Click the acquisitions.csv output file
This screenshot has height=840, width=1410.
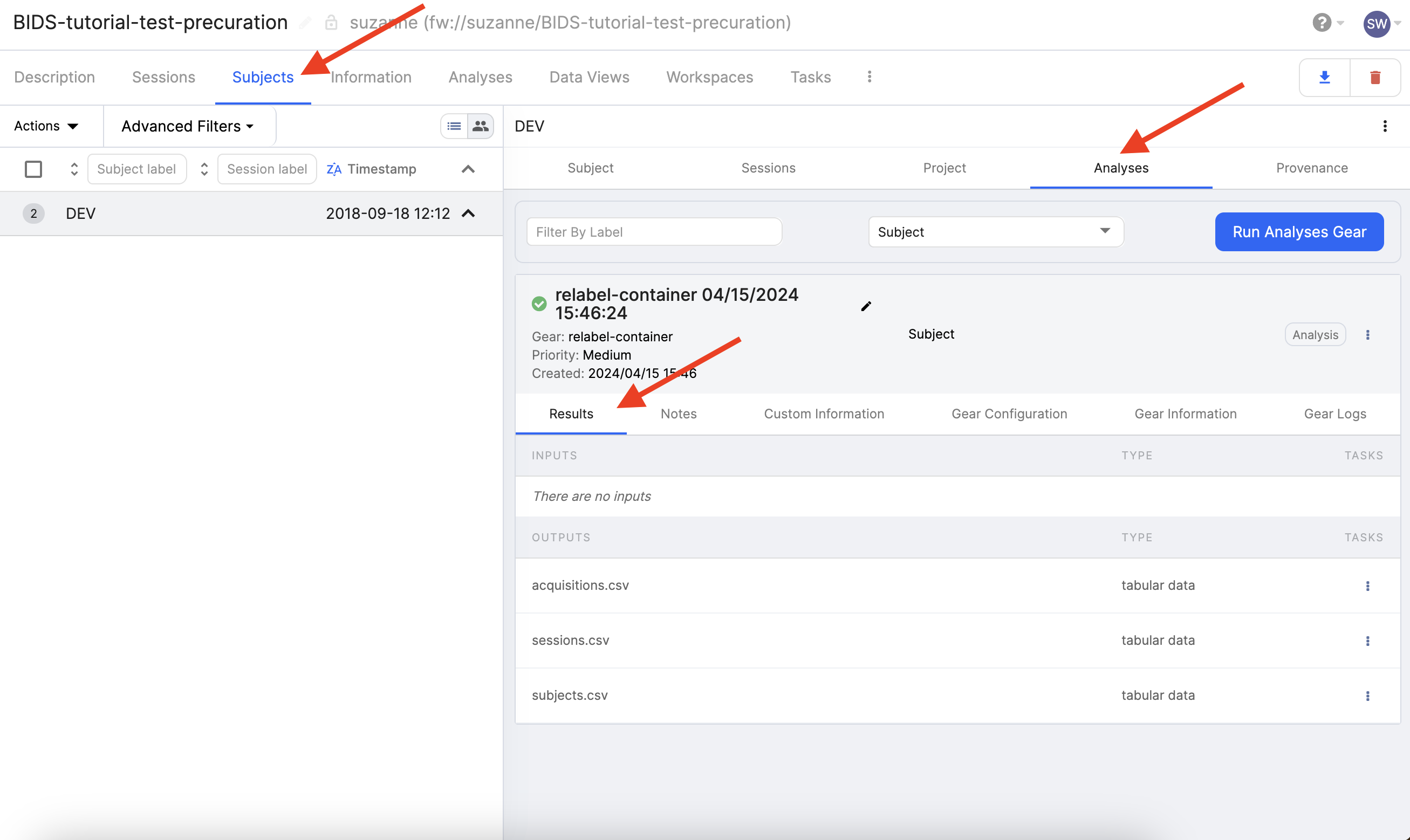[x=580, y=586]
